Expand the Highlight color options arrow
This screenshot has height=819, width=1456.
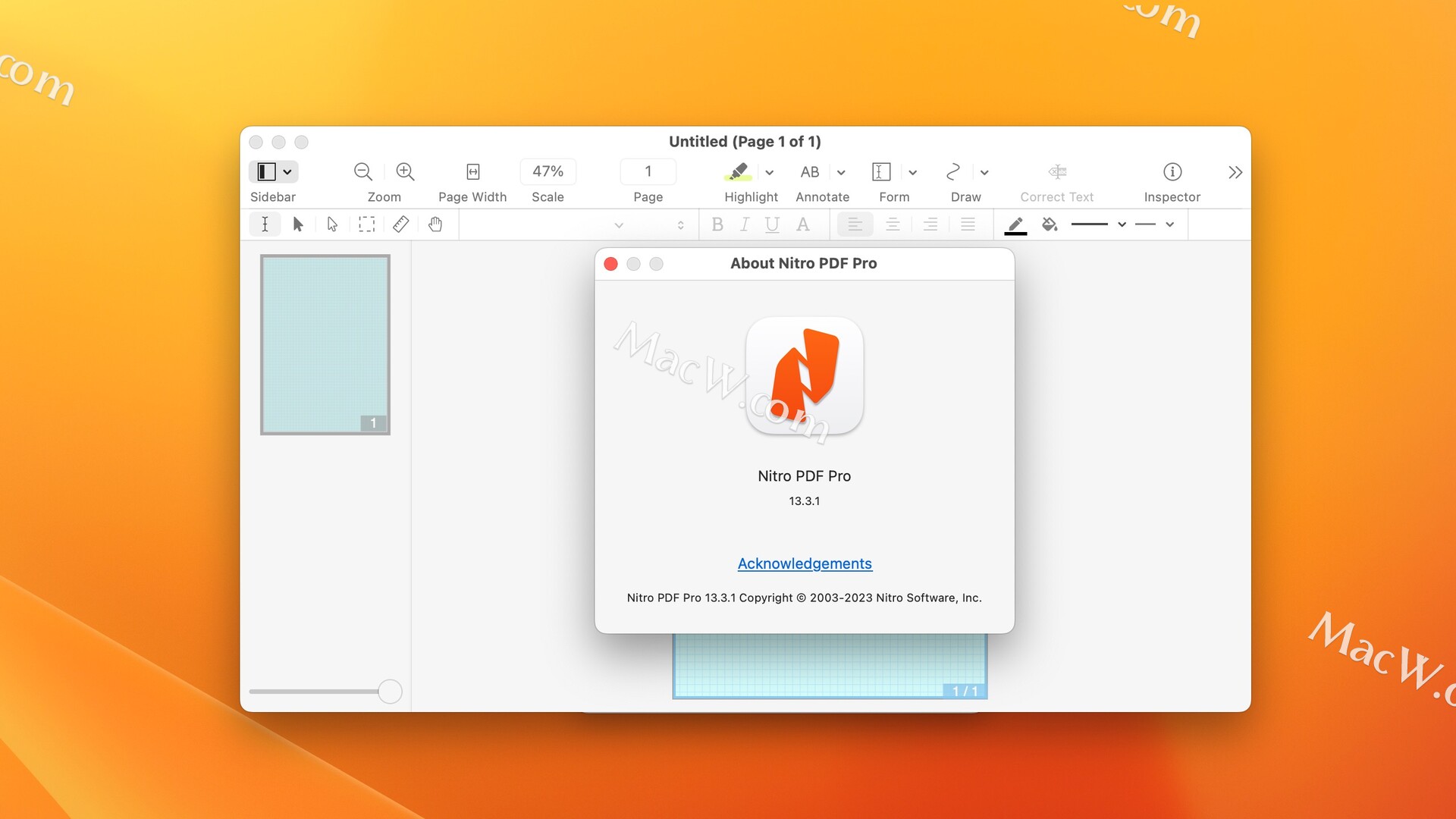[x=769, y=172]
